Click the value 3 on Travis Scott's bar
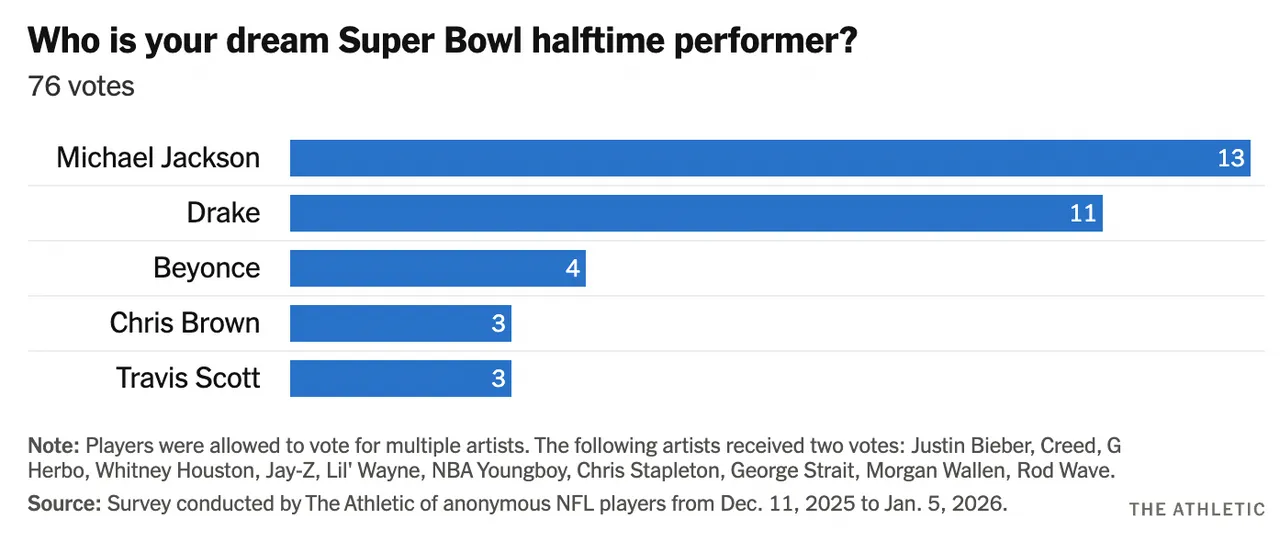 tap(499, 378)
